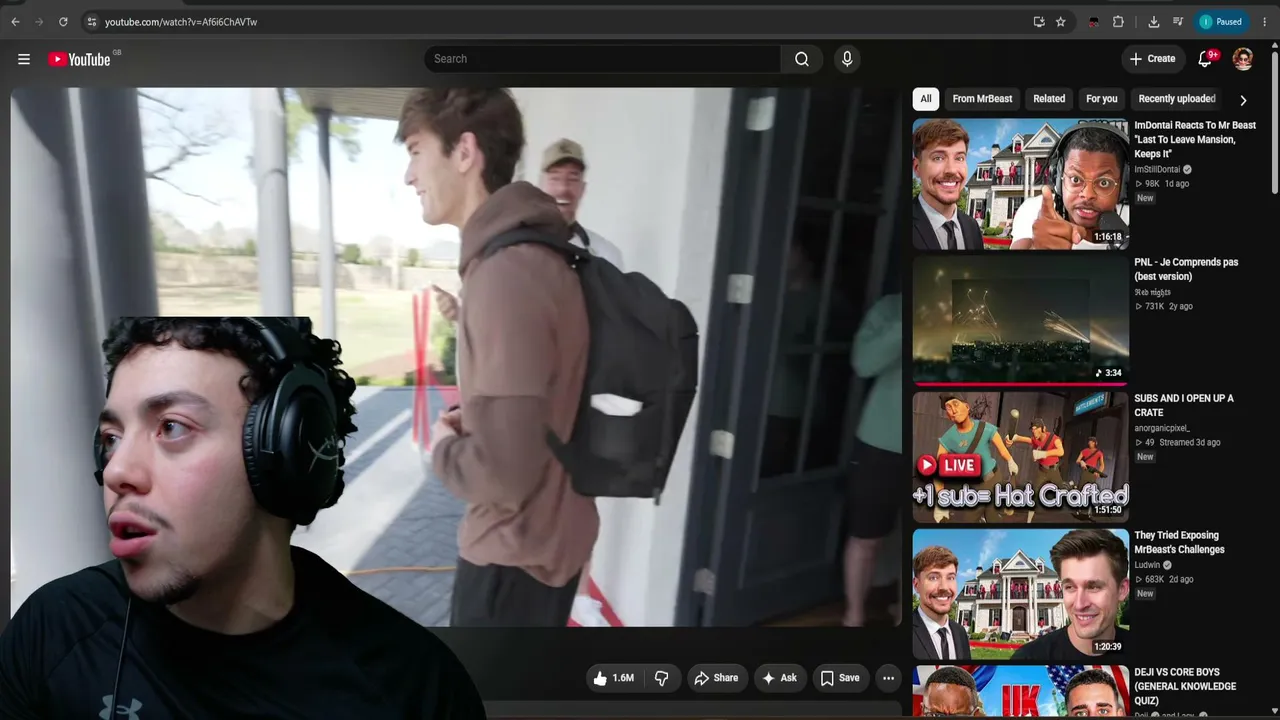Open the Hat Crafted live stream thumbnail
Viewport: 1280px width, 720px height.
1021,457
